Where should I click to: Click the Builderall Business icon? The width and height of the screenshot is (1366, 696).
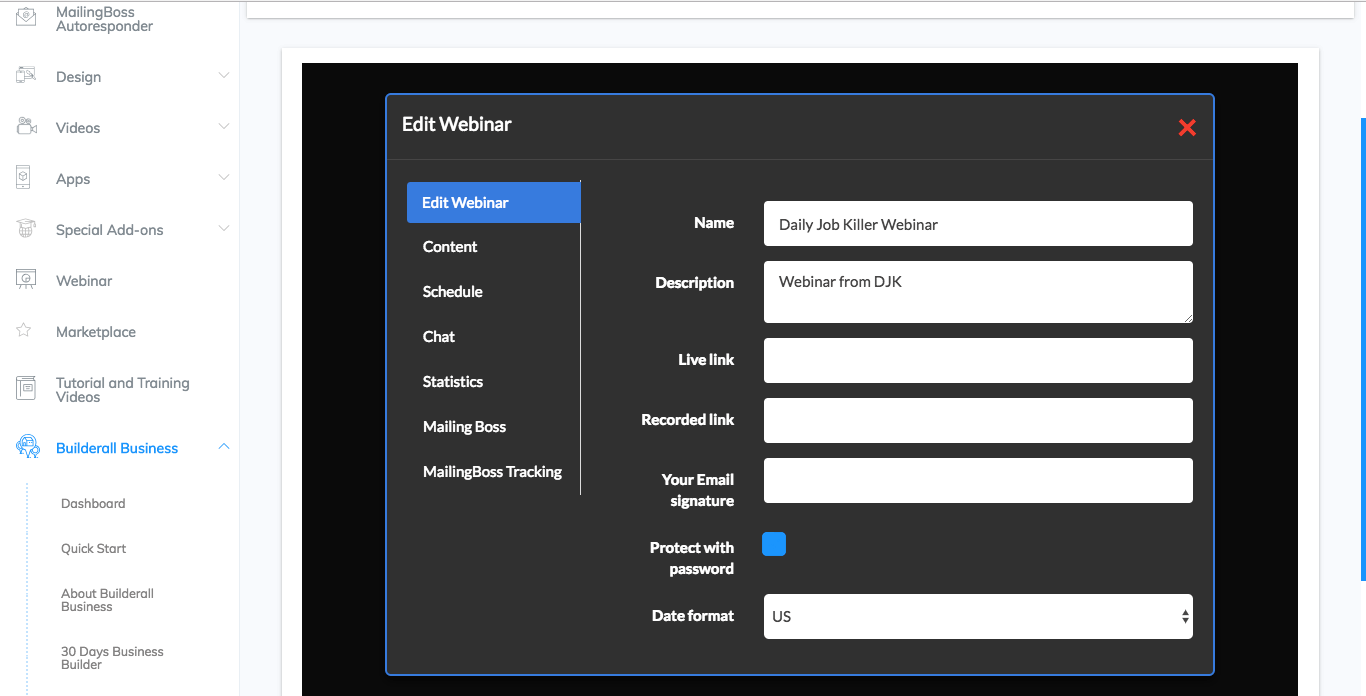tap(27, 447)
